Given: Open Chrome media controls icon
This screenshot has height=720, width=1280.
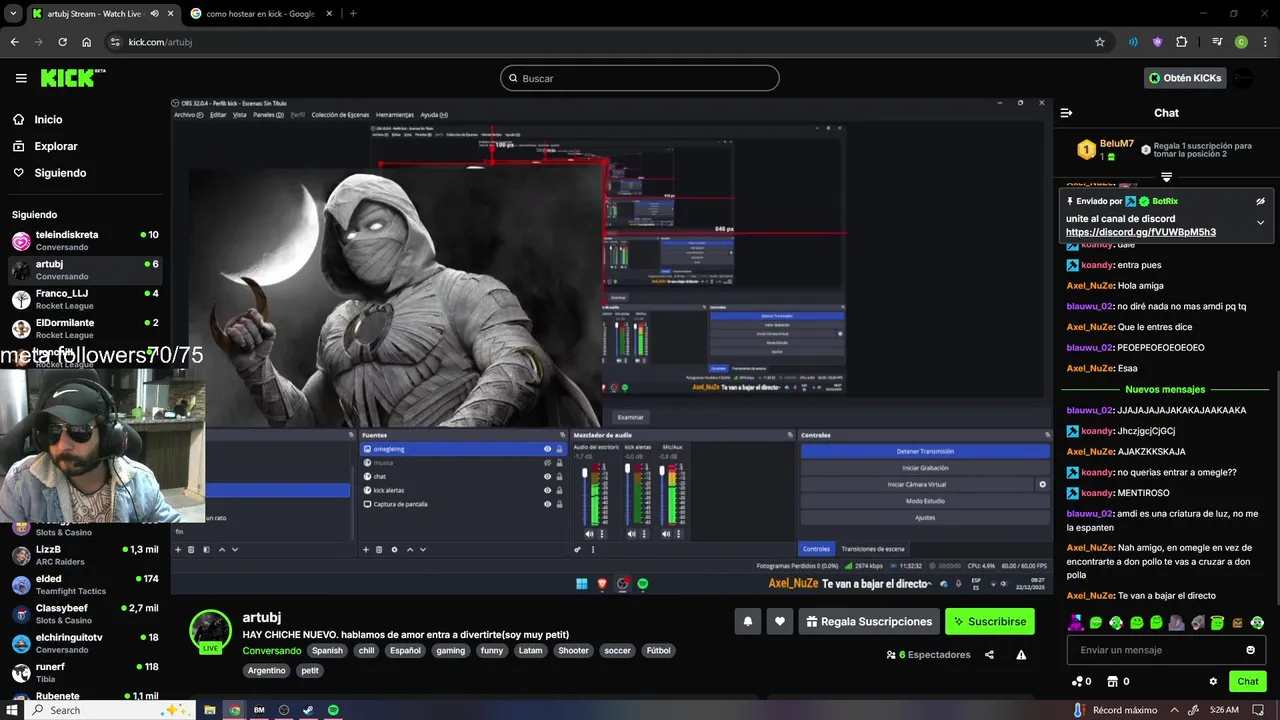Looking at the screenshot, I should pyautogui.click(x=1217, y=42).
